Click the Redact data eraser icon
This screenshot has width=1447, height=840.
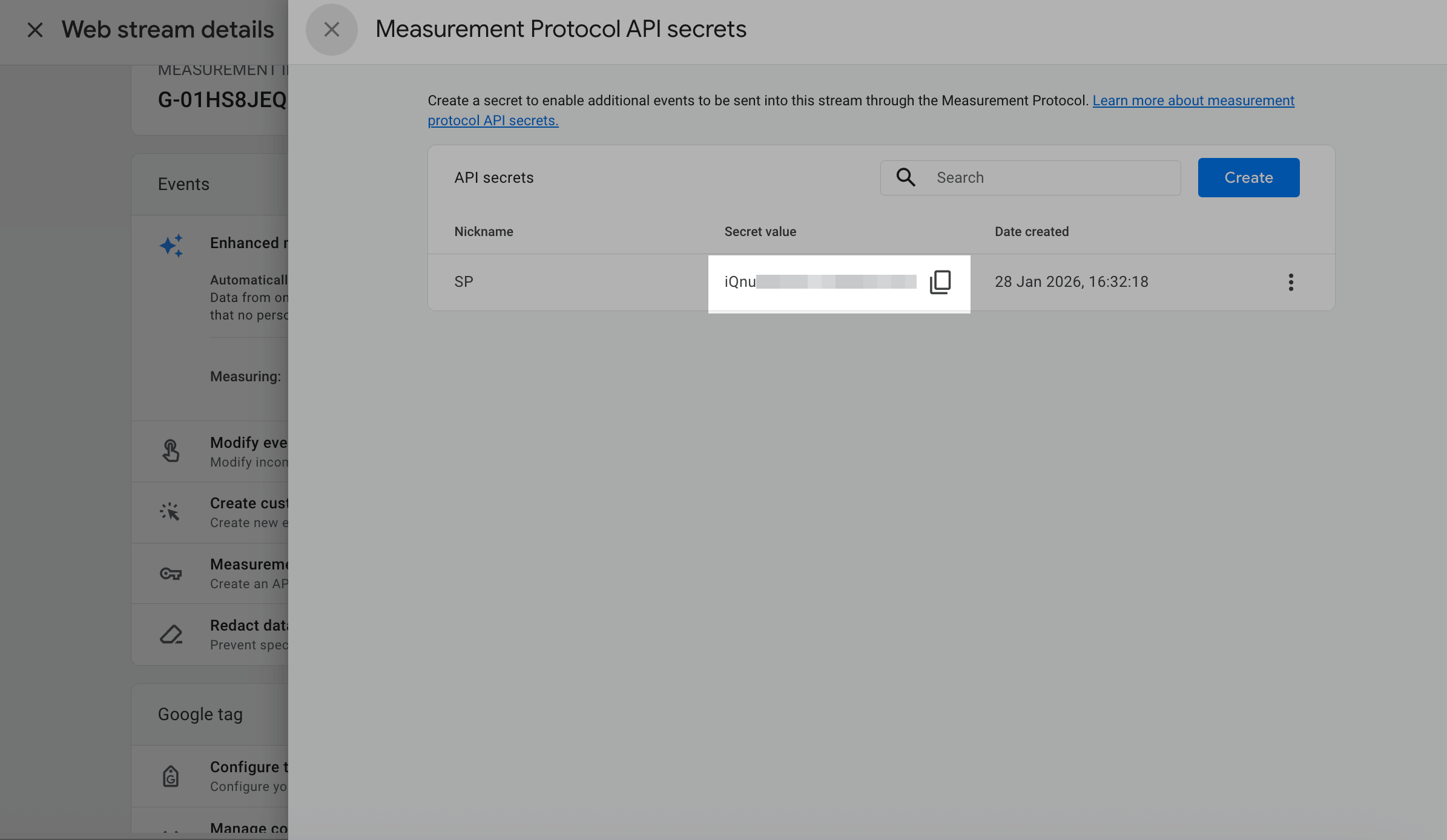click(x=171, y=634)
